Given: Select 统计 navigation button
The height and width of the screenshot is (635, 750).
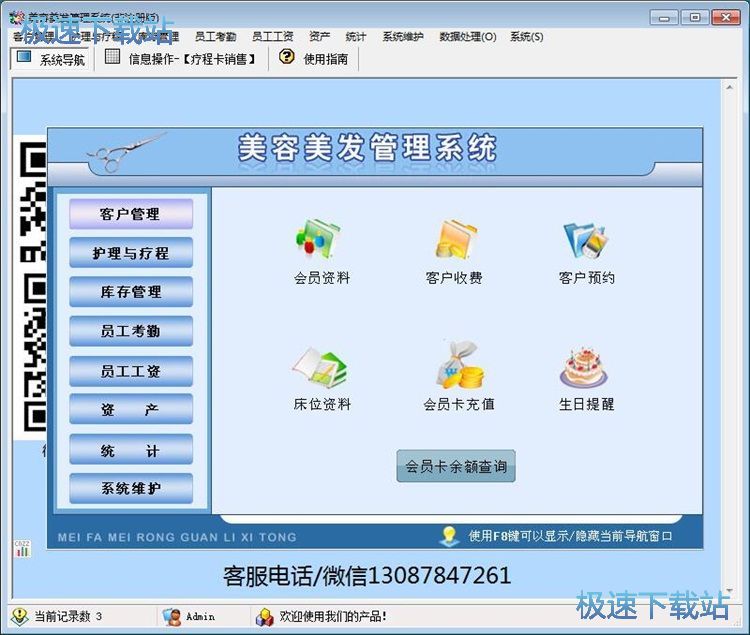Looking at the screenshot, I should click(131, 450).
